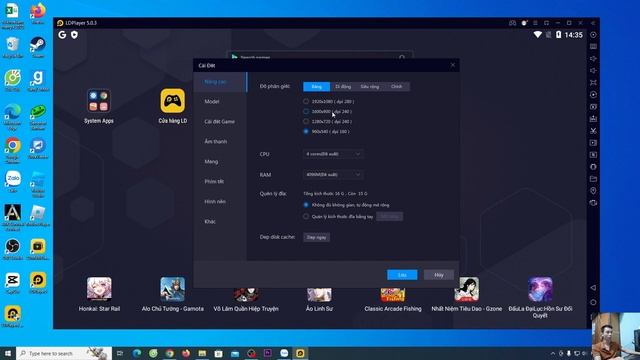Open Microsoft Edge from the taskbar

coord(137,353)
